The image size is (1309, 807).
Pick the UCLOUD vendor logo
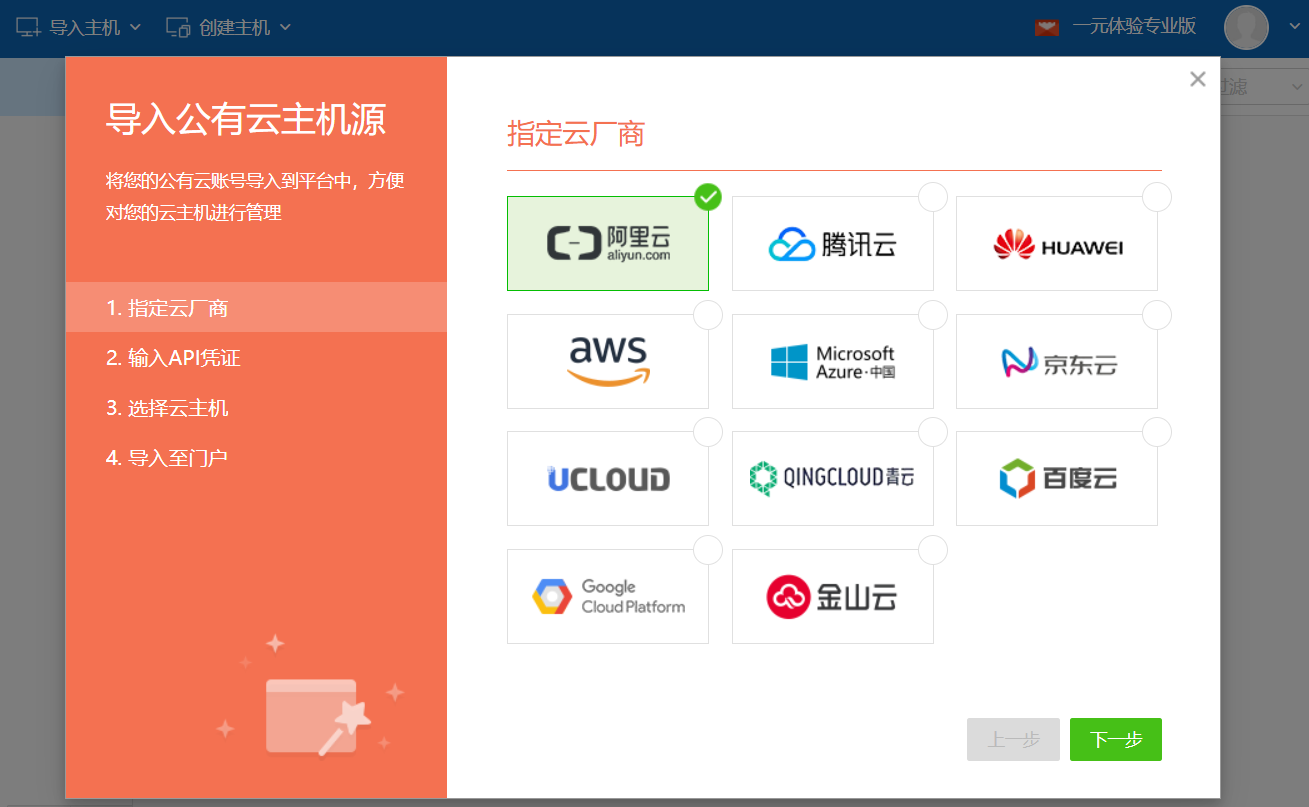point(607,478)
